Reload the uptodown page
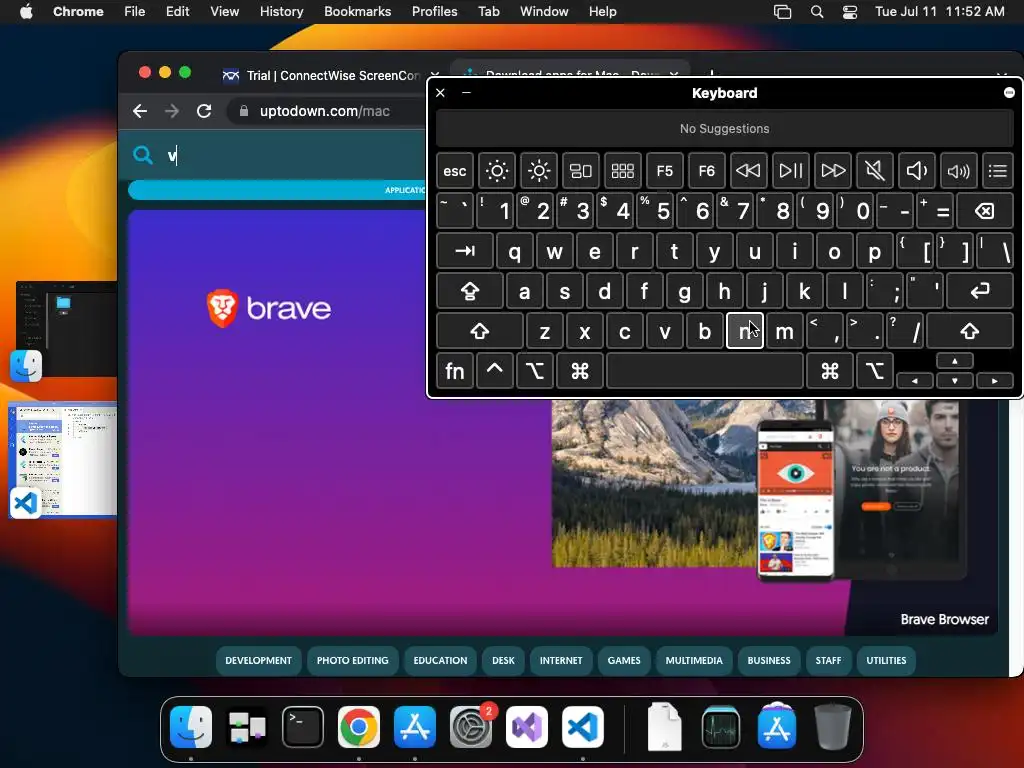The height and width of the screenshot is (768, 1024). tap(204, 111)
